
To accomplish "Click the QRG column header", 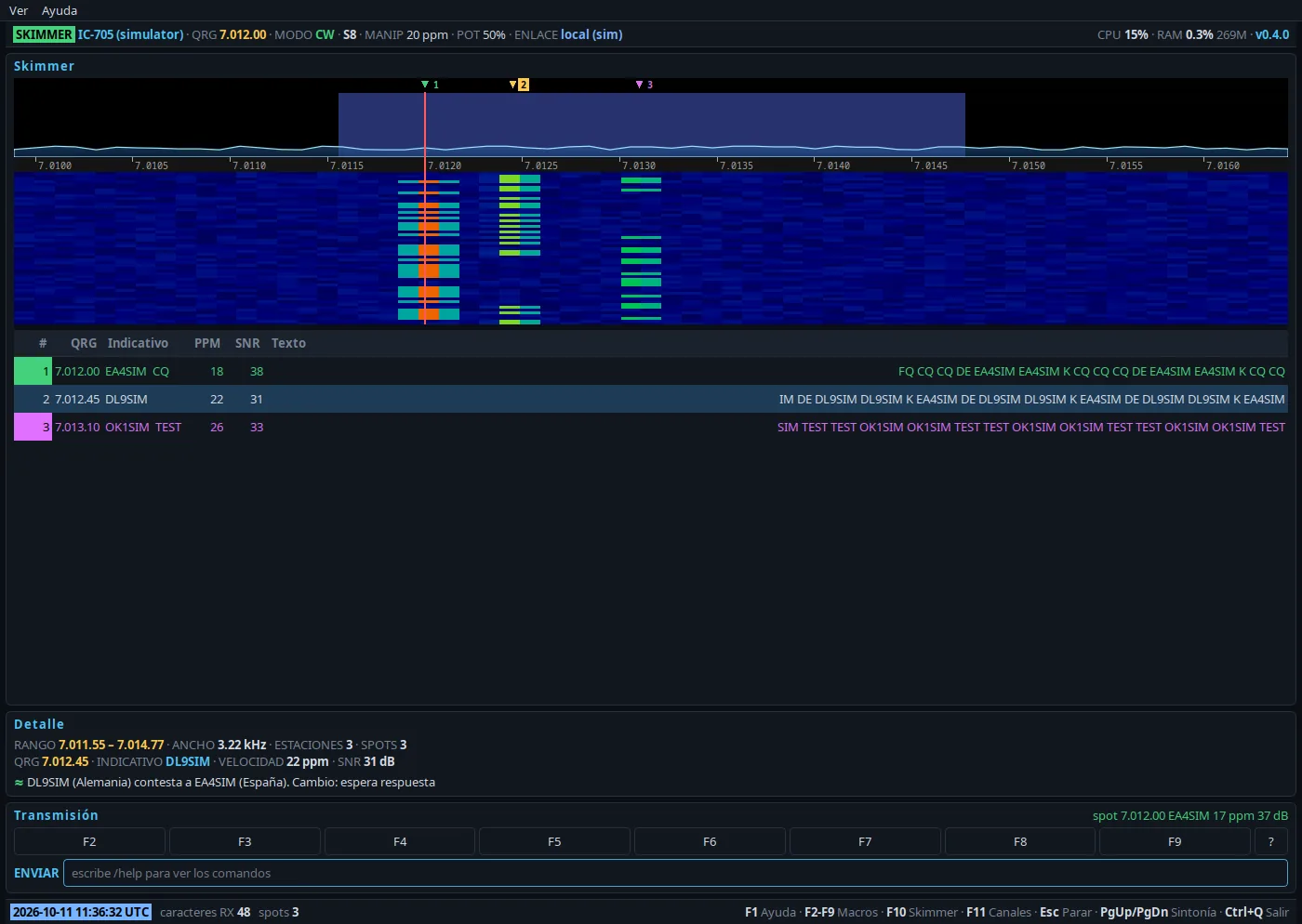I will [x=84, y=343].
